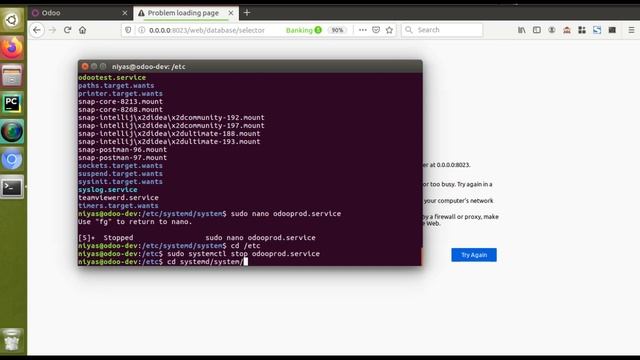Click the Search box
The width and height of the screenshot is (640, 360).
click(442, 30)
